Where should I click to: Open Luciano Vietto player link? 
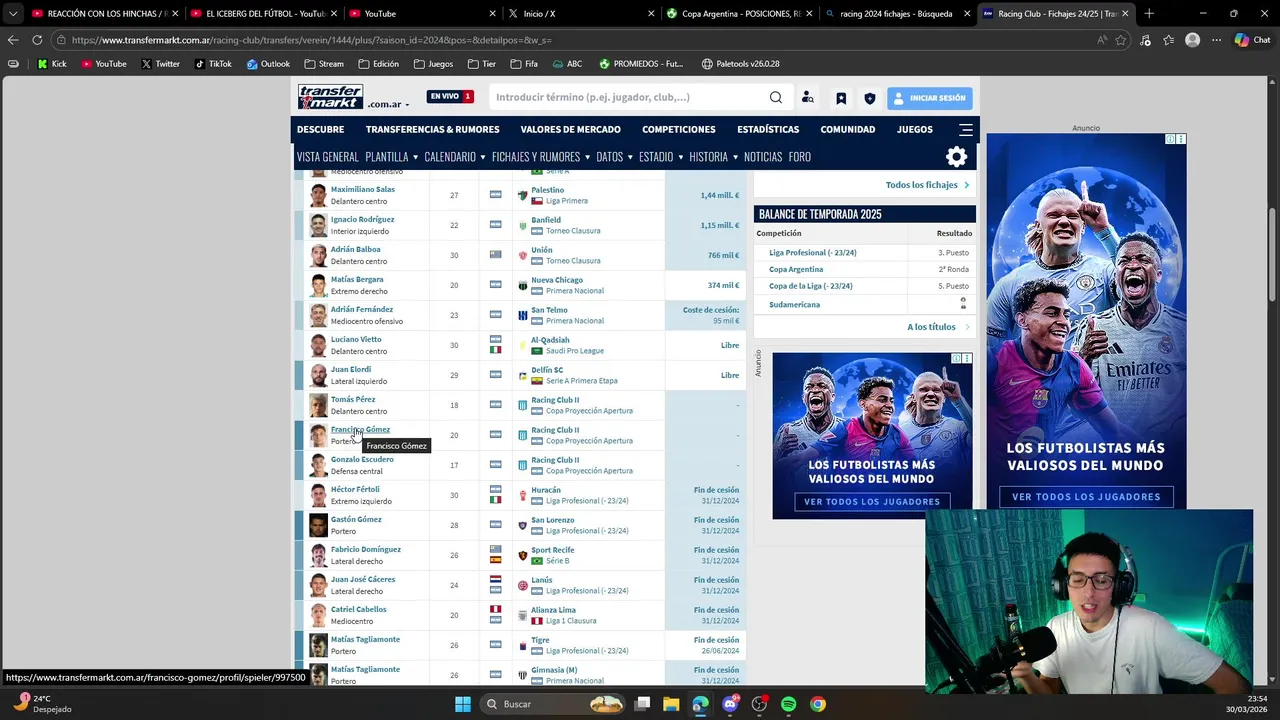tap(356, 339)
